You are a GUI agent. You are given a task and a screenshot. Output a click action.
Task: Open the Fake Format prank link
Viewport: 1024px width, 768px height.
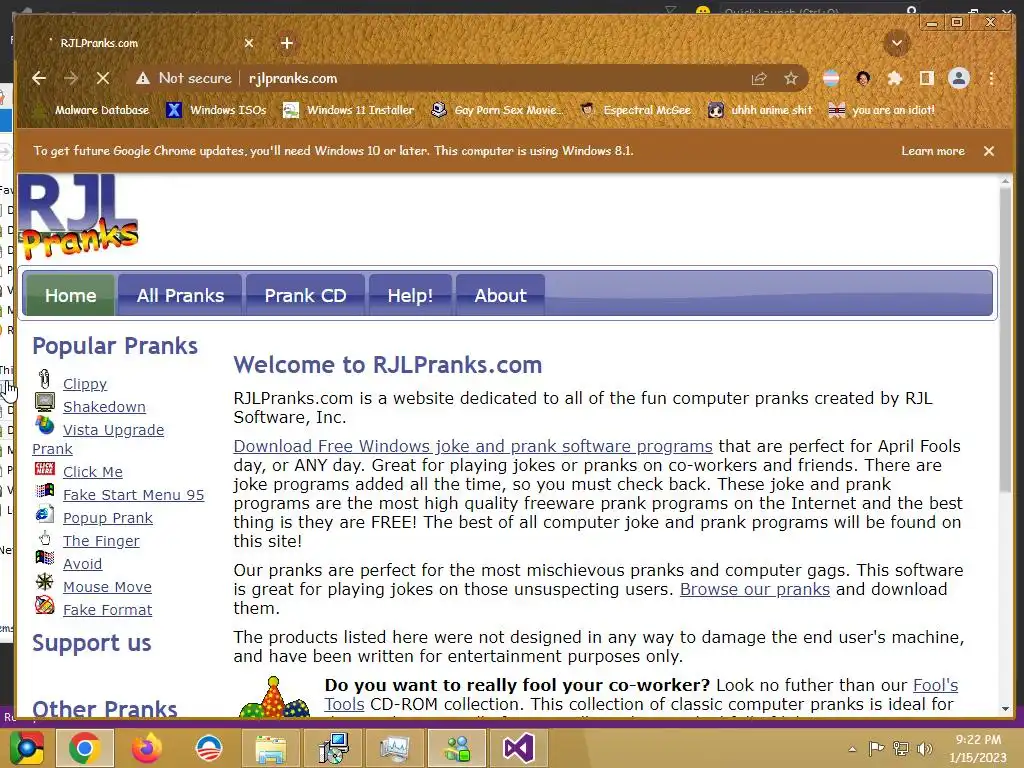[108, 610]
